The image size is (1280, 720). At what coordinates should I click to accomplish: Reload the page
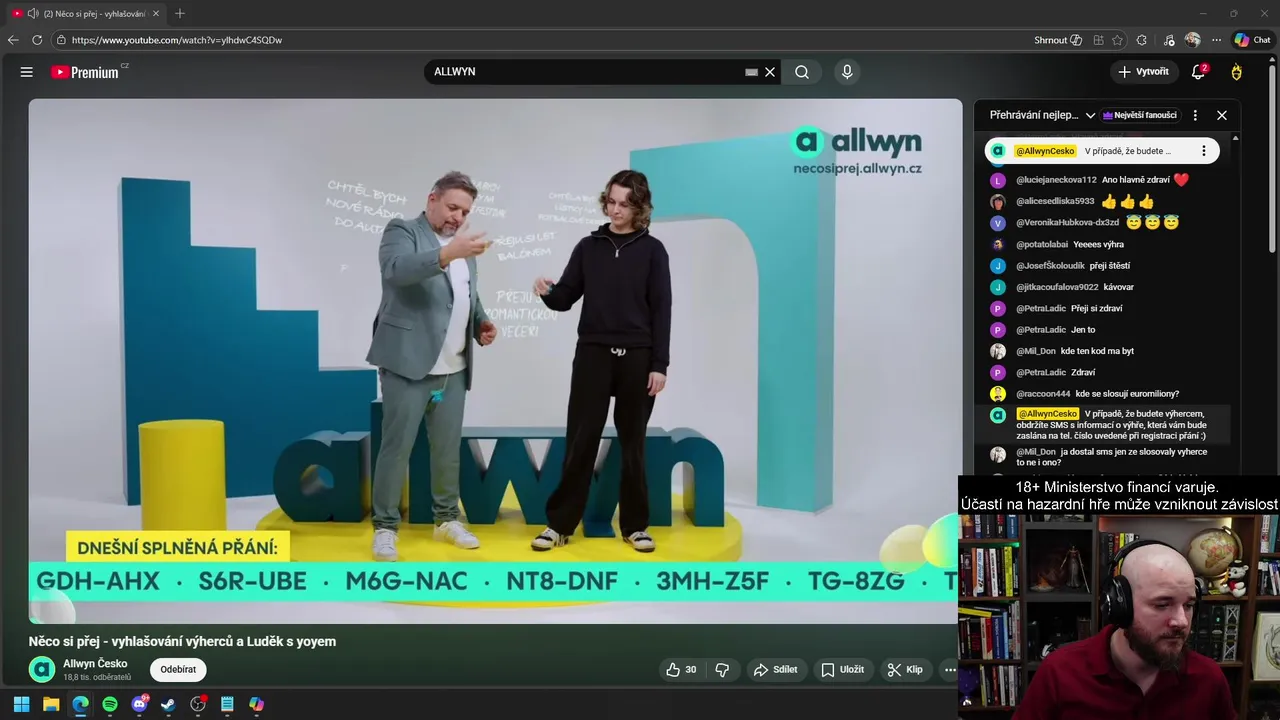tap(37, 40)
